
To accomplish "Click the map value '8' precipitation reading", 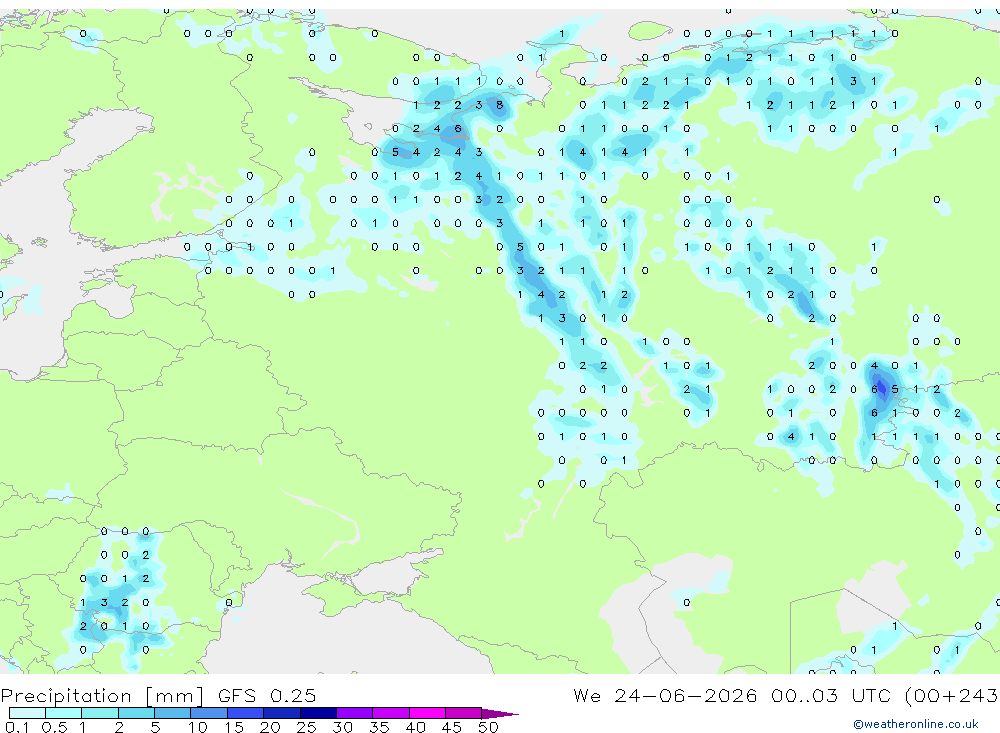I will (499, 105).
